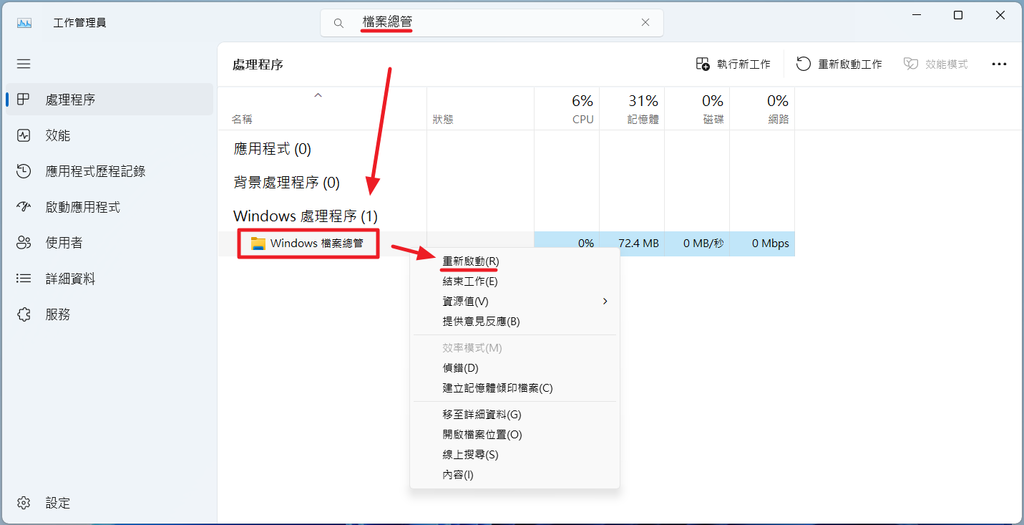This screenshot has width=1024, height=525.
Task: Choose 重新啟動(R) in context menu
Action: click(515, 261)
